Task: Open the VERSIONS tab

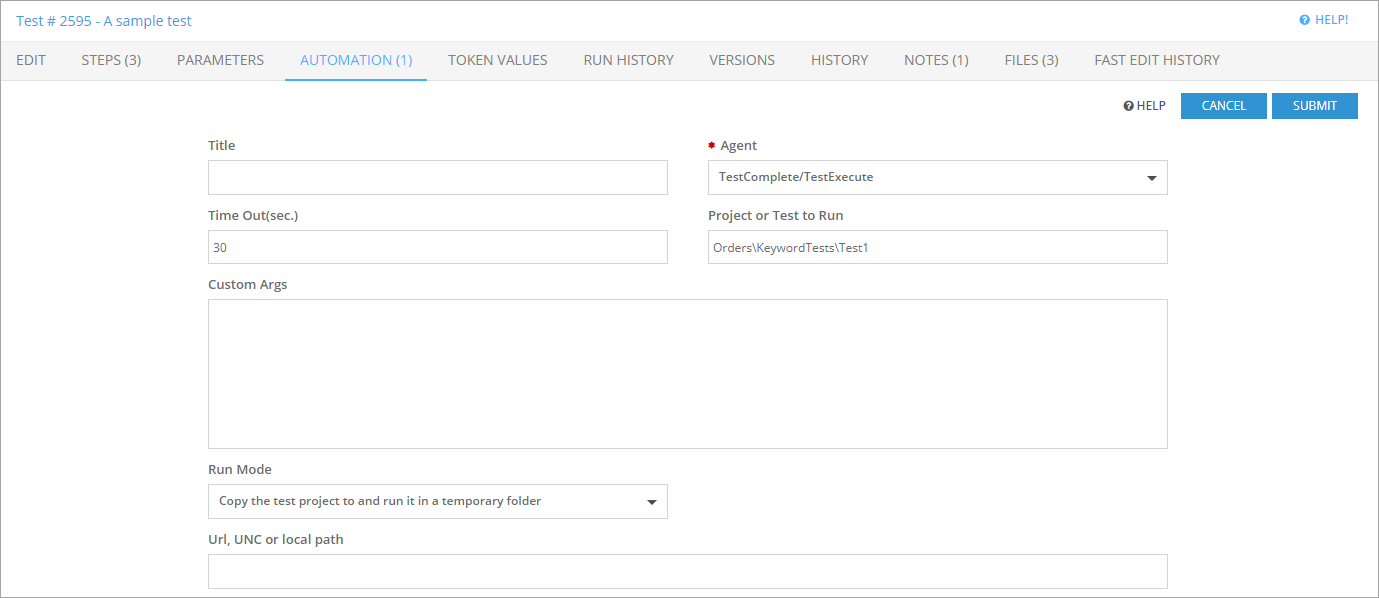Action: [x=742, y=60]
